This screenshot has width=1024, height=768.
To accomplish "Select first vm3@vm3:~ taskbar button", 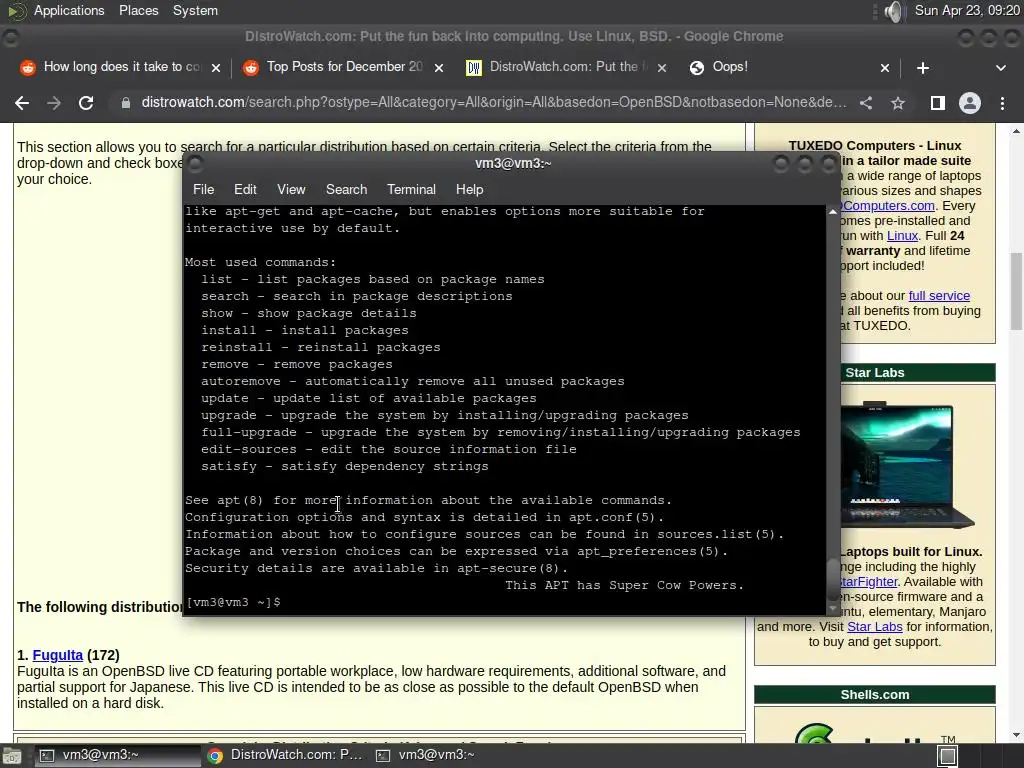I will point(118,756).
